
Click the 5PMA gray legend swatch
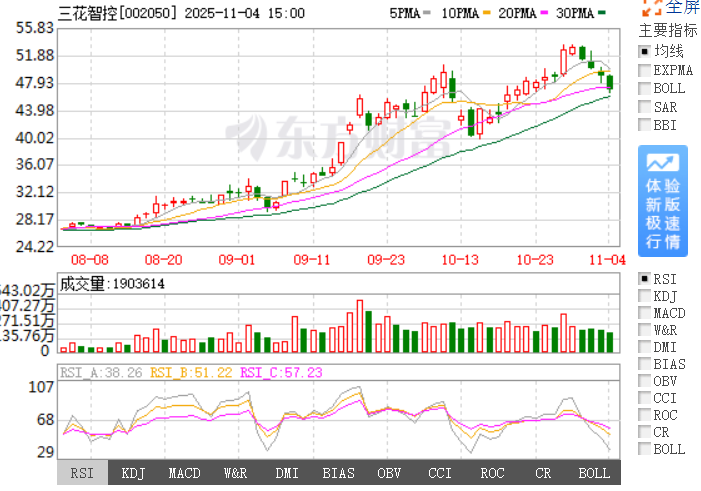pyautogui.click(x=427, y=13)
